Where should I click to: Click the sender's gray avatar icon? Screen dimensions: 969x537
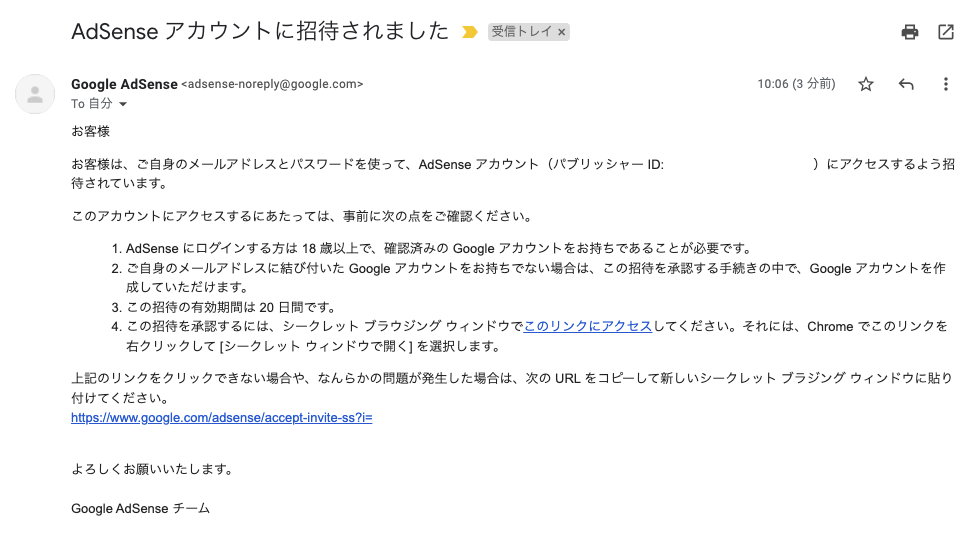tap(35, 94)
